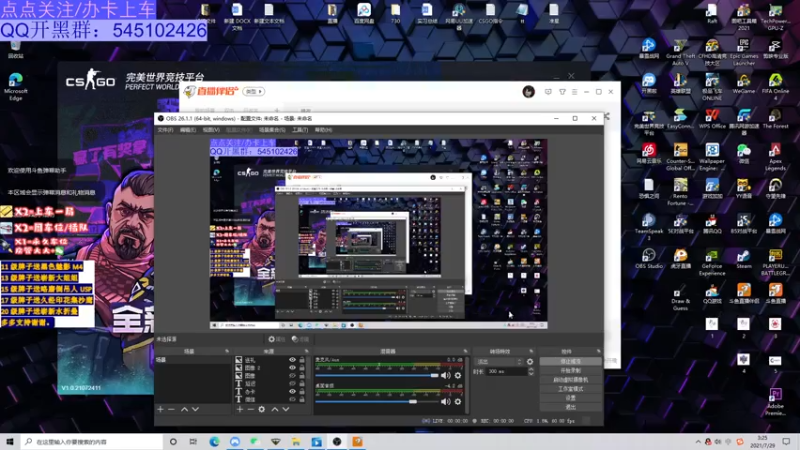This screenshot has height=450, width=800.
Task: Open source 属性 properties gear above docks
Action: coord(277,339)
